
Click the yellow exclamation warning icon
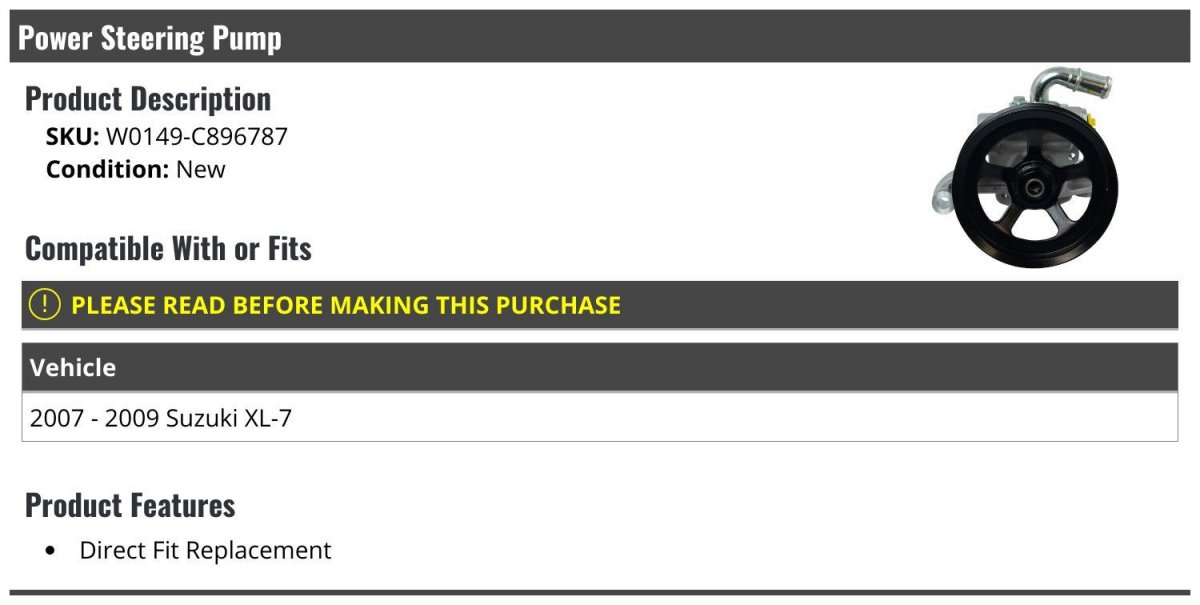point(45,304)
